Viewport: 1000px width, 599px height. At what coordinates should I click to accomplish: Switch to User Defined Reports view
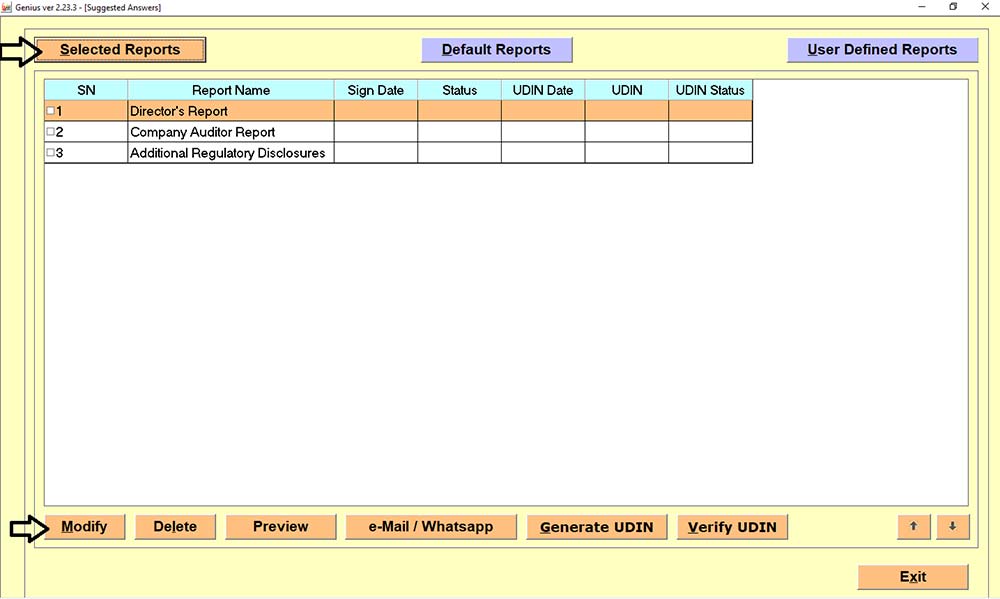[x=883, y=49]
